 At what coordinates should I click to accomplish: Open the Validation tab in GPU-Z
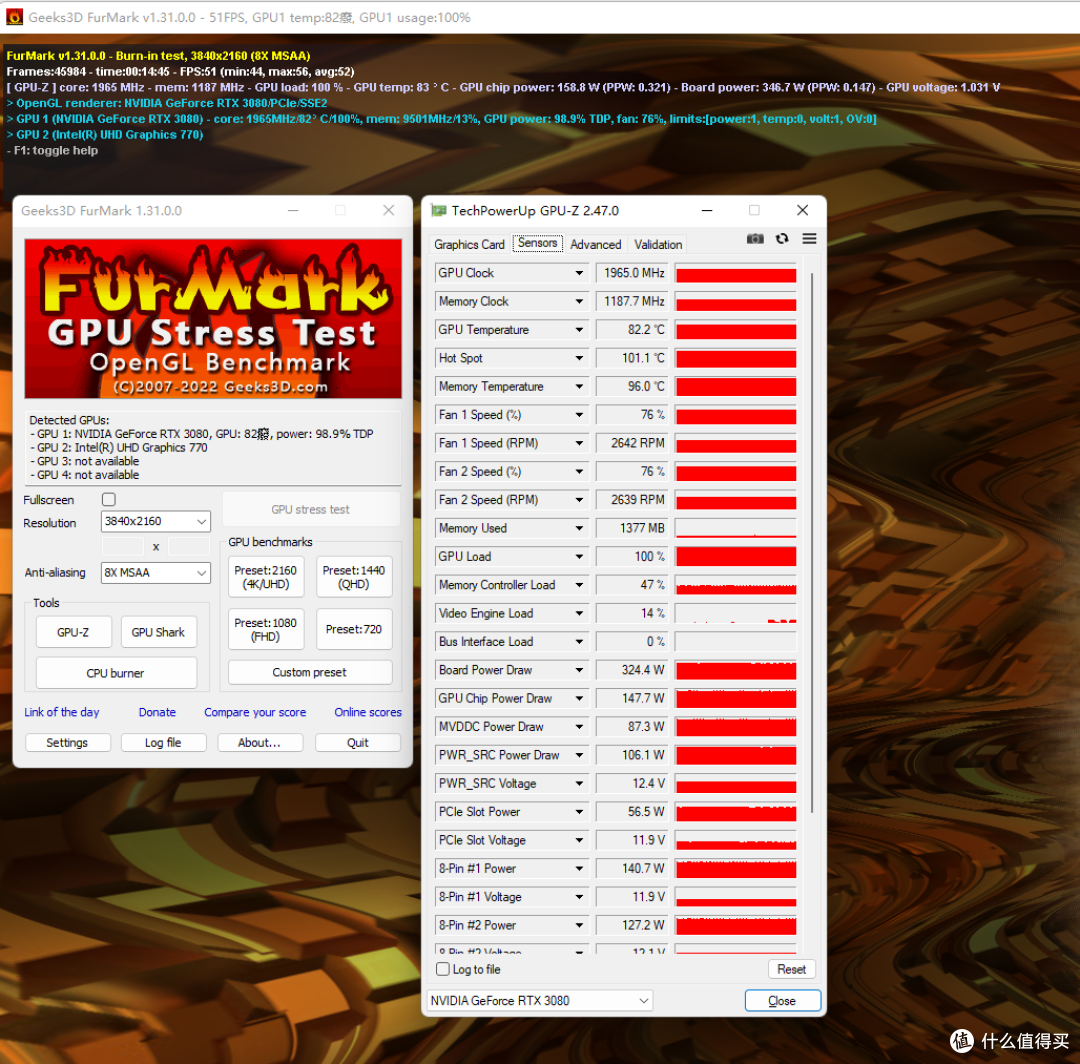tap(658, 244)
